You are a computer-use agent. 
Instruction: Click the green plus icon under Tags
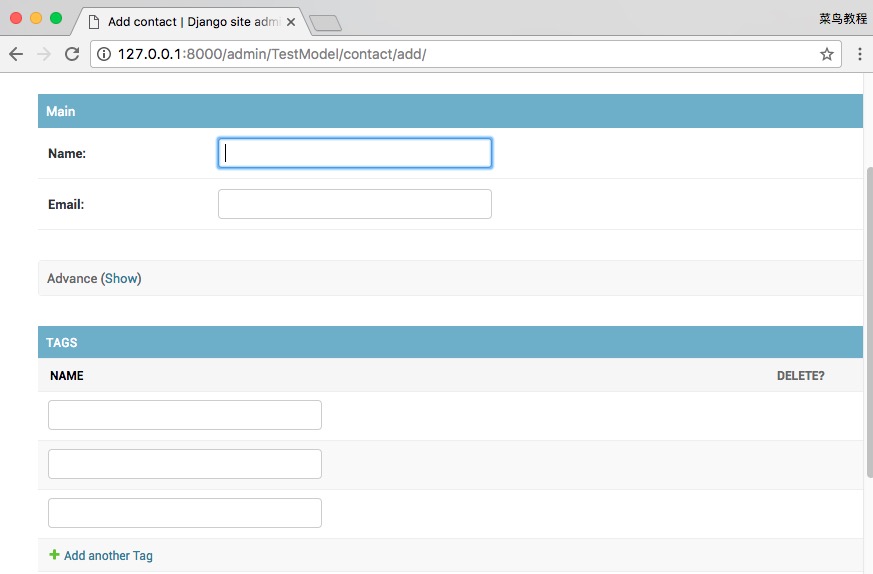point(54,555)
